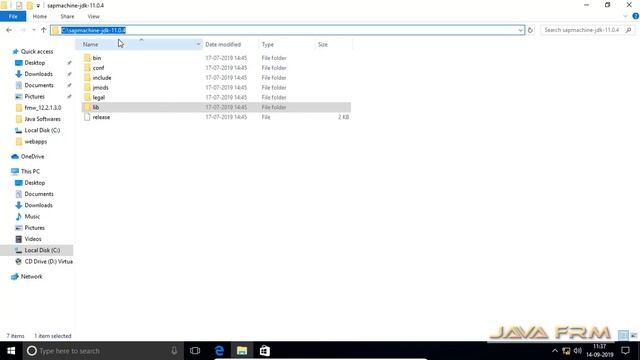The image size is (640, 360).
Task: Open the Name column filter dropdown
Action: click(x=198, y=44)
